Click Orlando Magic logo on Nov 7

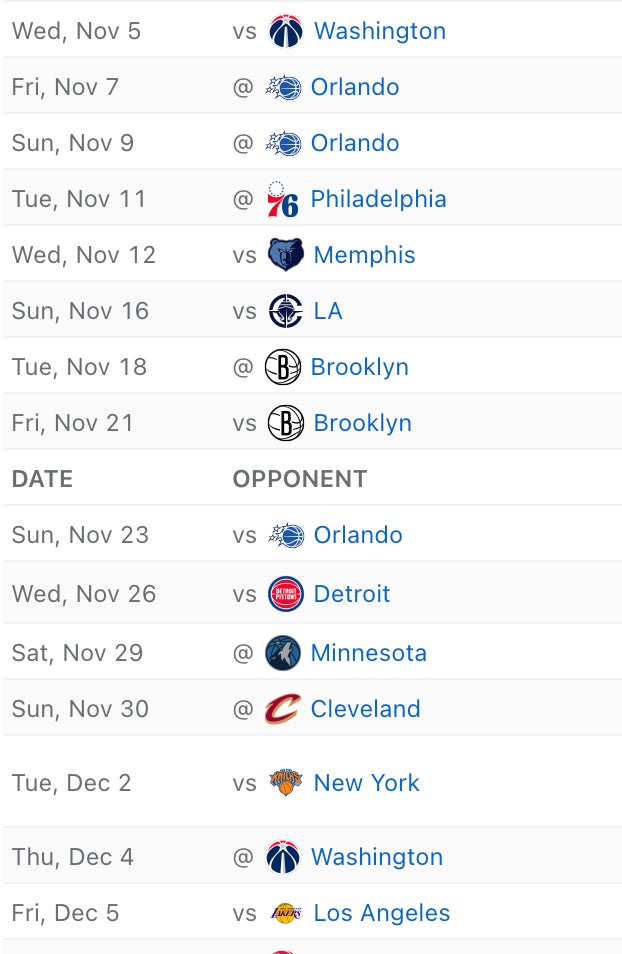283,87
